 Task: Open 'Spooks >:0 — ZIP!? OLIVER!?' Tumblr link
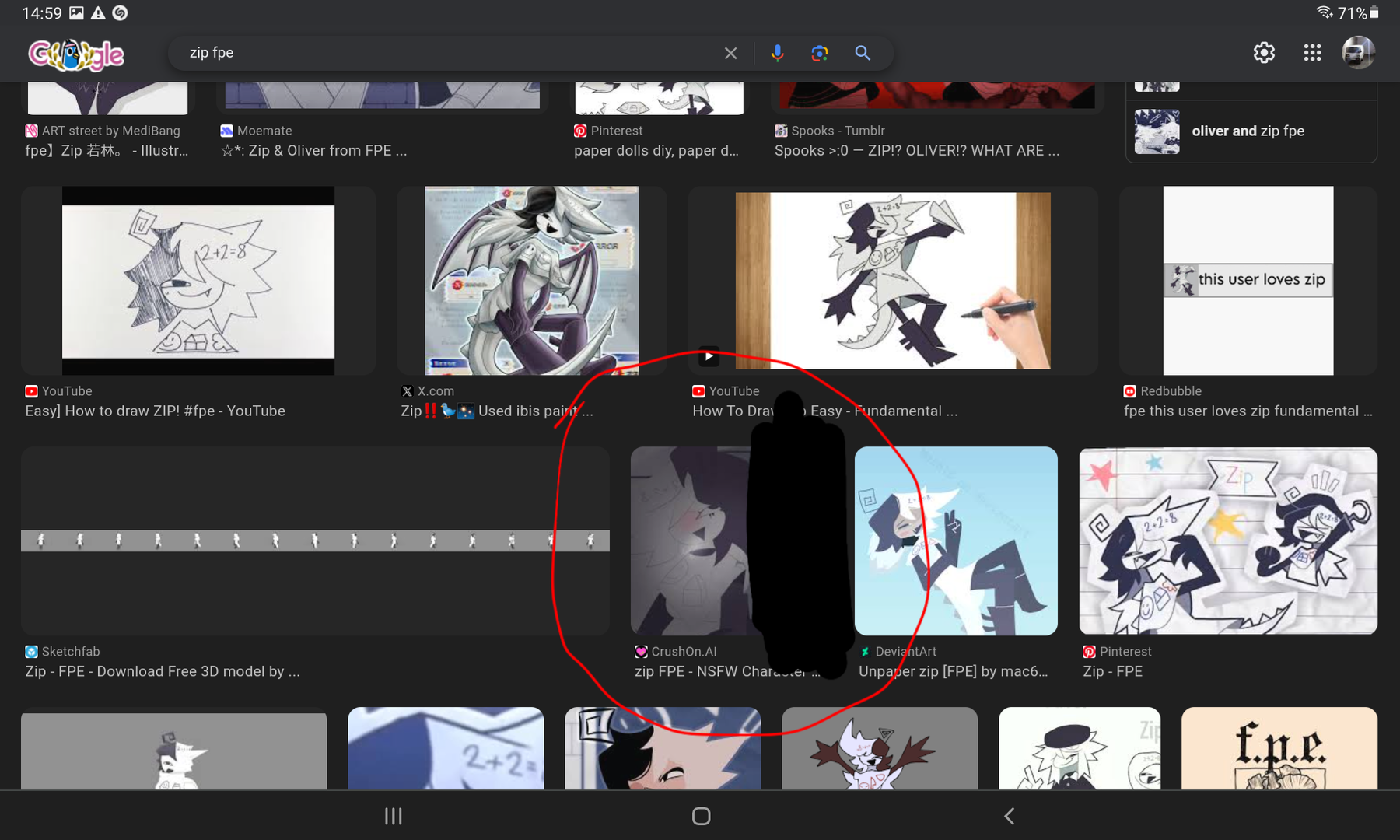click(x=917, y=150)
